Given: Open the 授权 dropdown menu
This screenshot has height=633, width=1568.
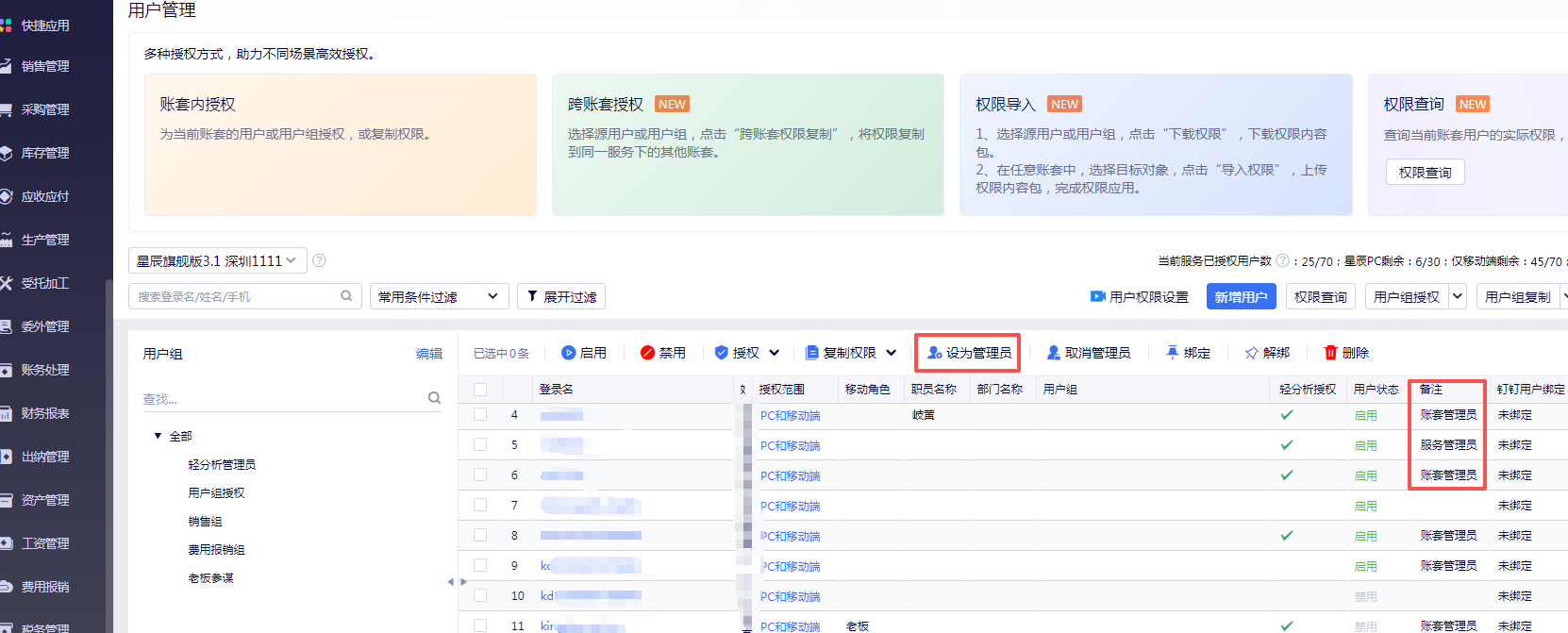Looking at the screenshot, I should coord(747,353).
